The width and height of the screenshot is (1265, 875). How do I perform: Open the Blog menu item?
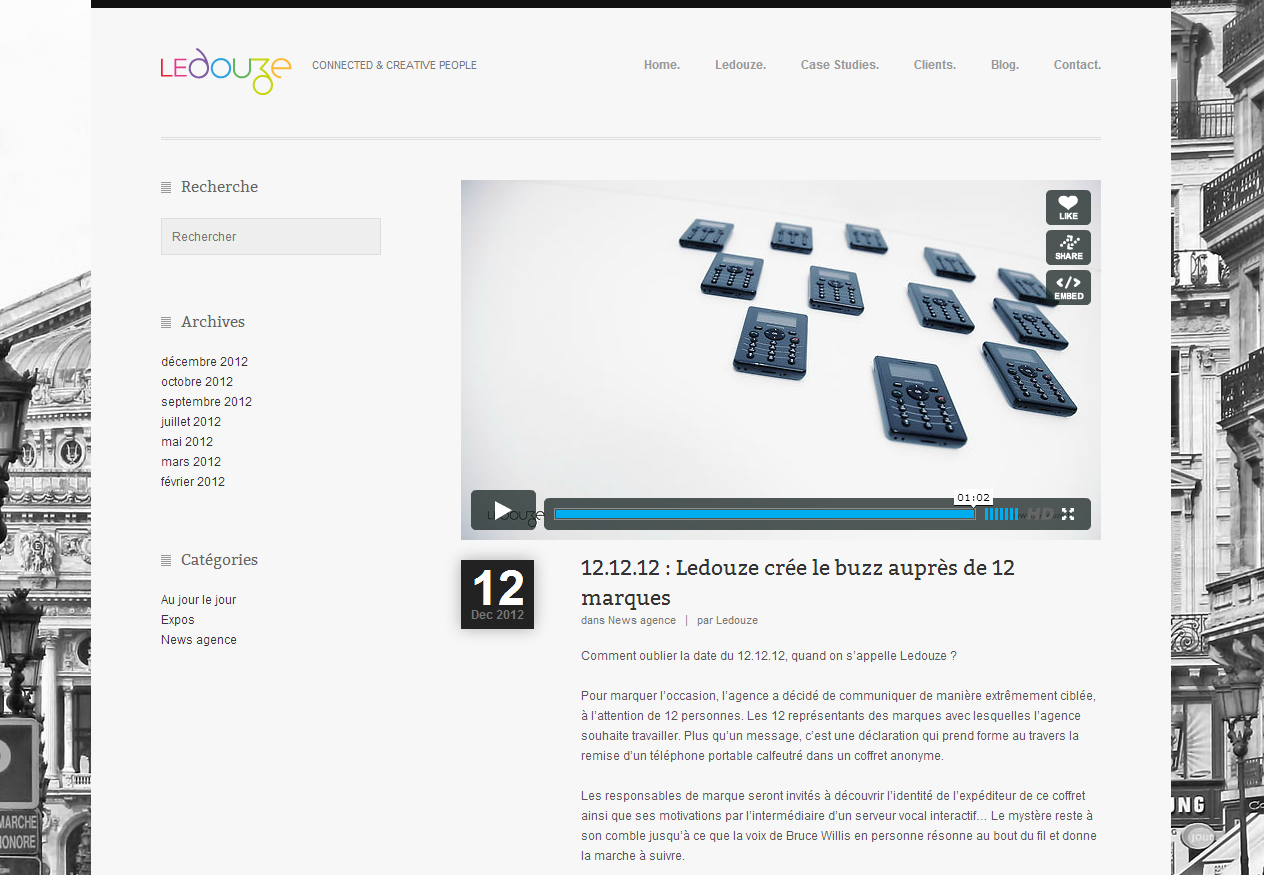pyautogui.click(x=1005, y=65)
